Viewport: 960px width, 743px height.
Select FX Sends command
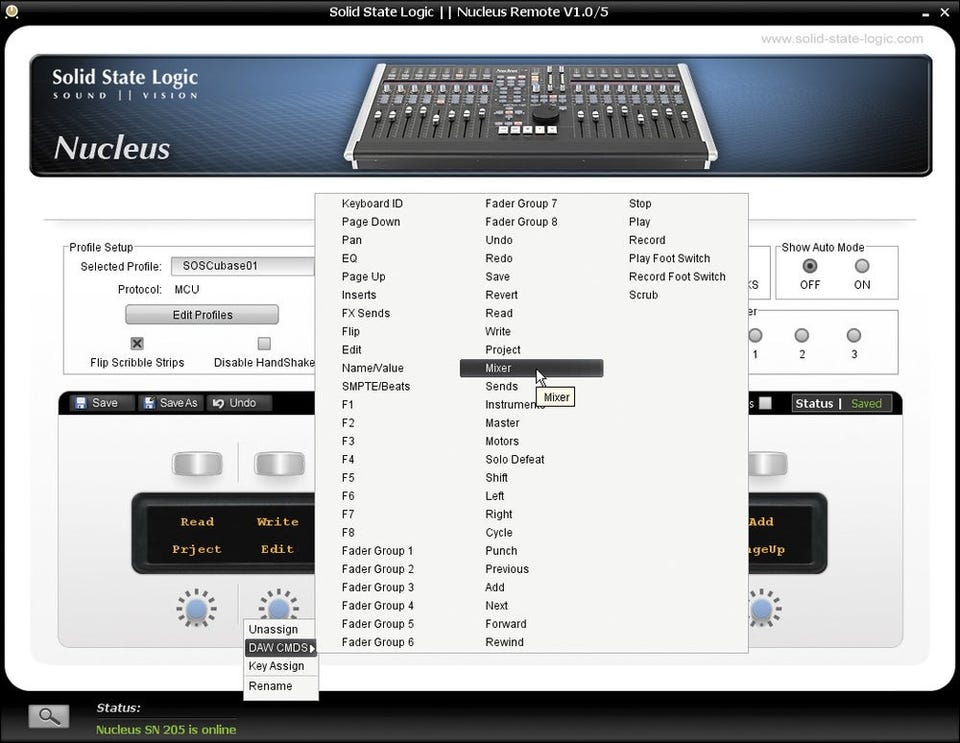click(366, 313)
